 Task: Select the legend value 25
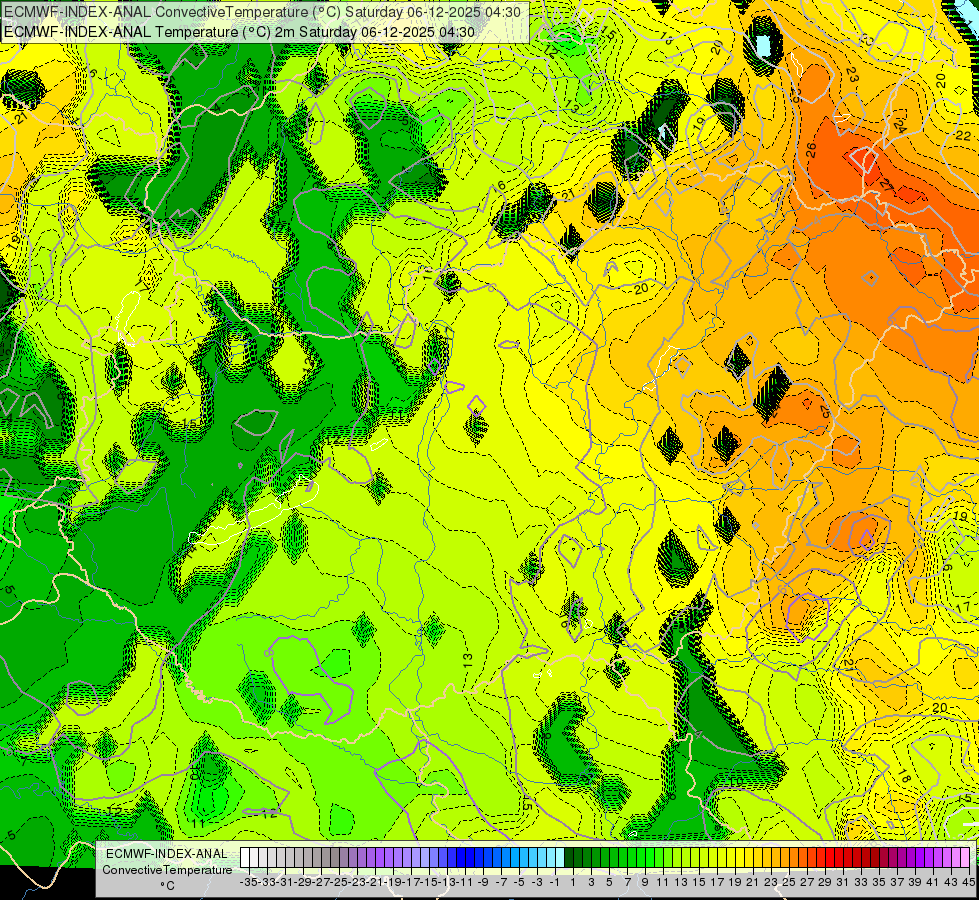[789, 882]
